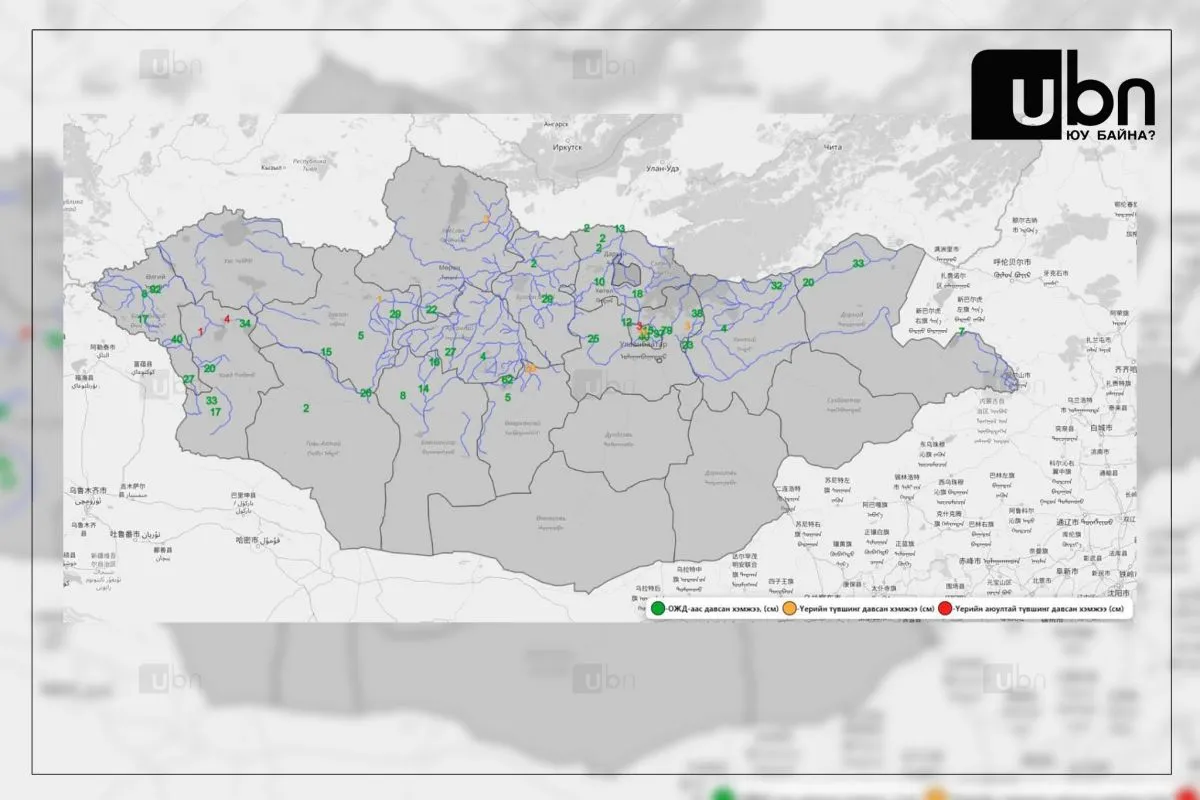The height and width of the screenshot is (800, 1200).
Task: Click the green legend circle for ОЖД-аас давсан
Action: click(658, 608)
